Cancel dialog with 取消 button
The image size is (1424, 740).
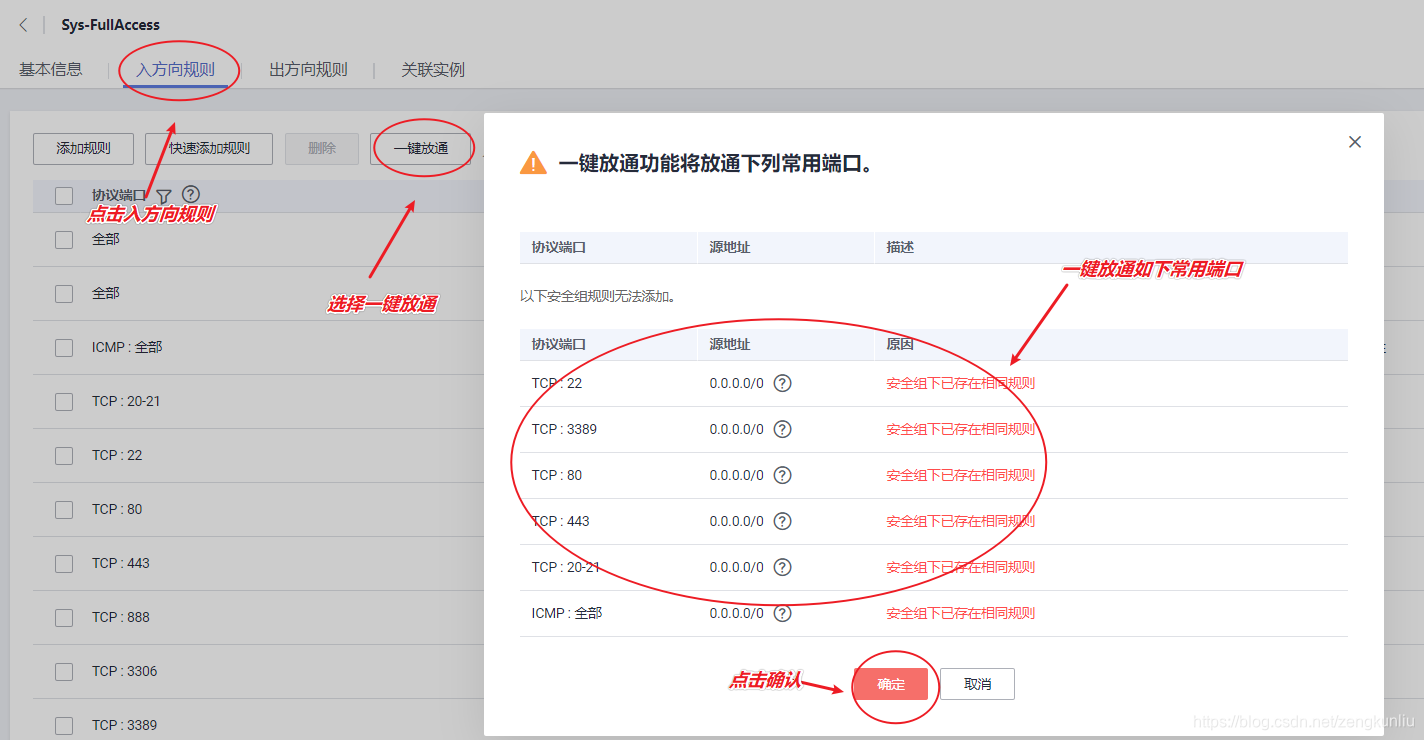coord(977,684)
